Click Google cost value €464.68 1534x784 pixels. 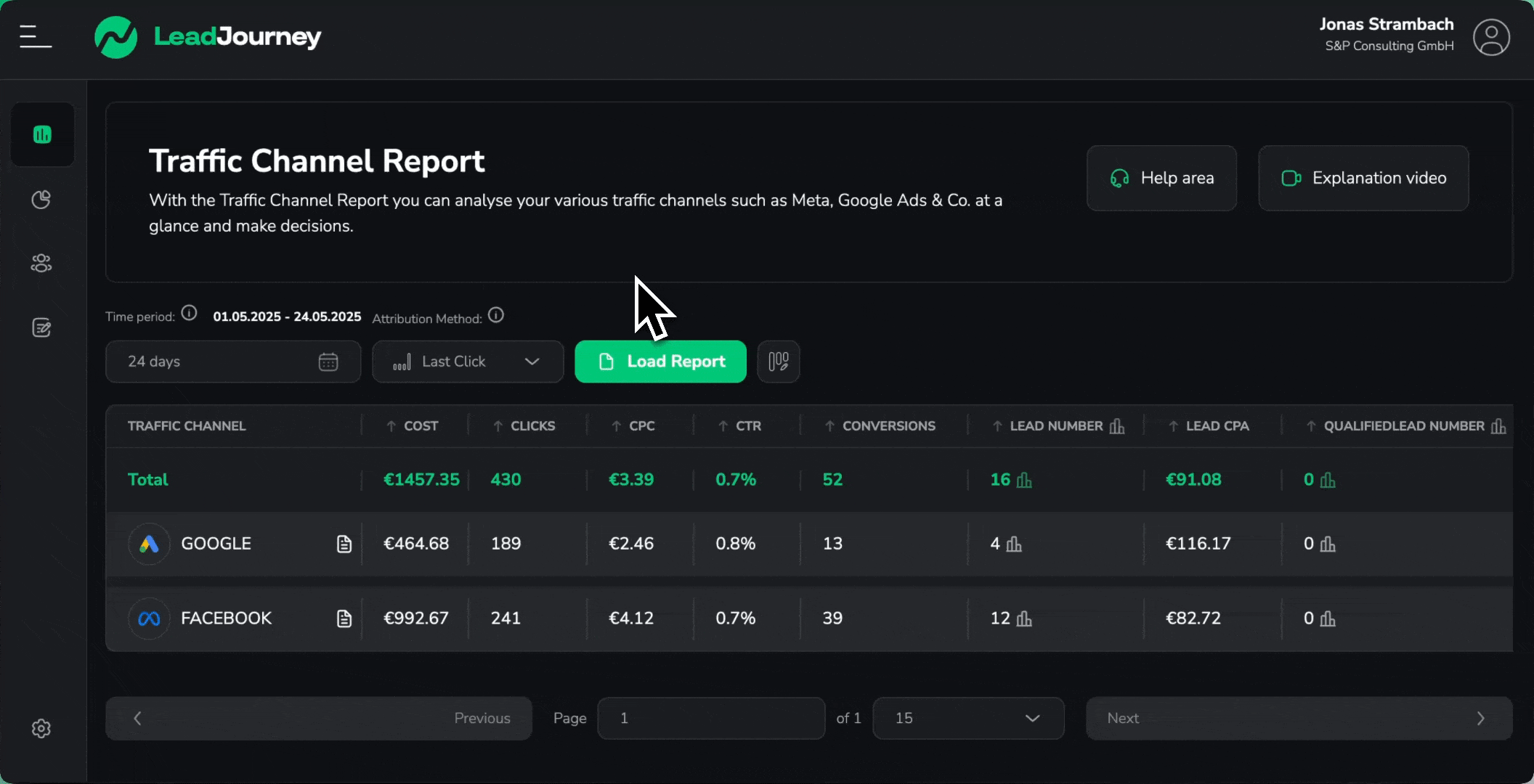[416, 544]
